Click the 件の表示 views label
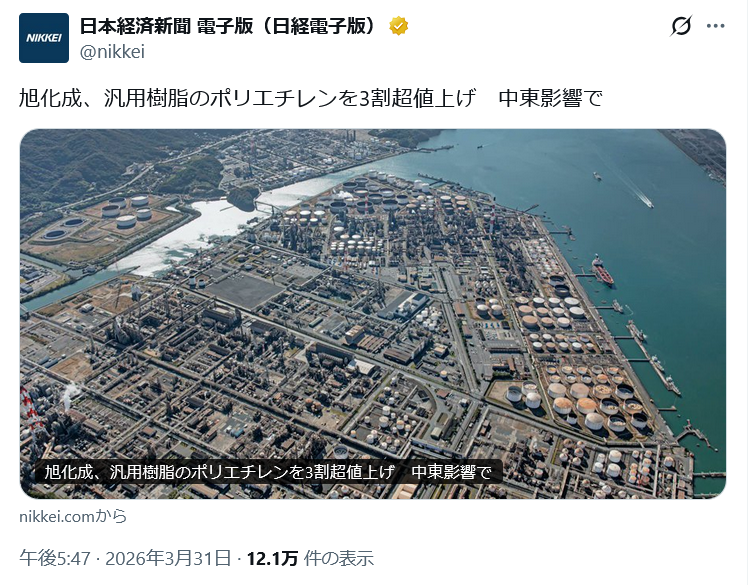The image size is (754, 585). (x=339, y=559)
